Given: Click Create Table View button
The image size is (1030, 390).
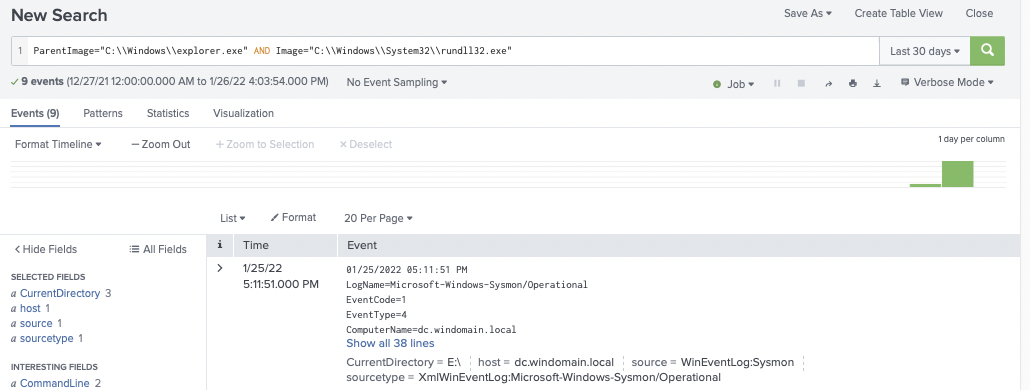Looking at the screenshot, I should coord(898,13).
